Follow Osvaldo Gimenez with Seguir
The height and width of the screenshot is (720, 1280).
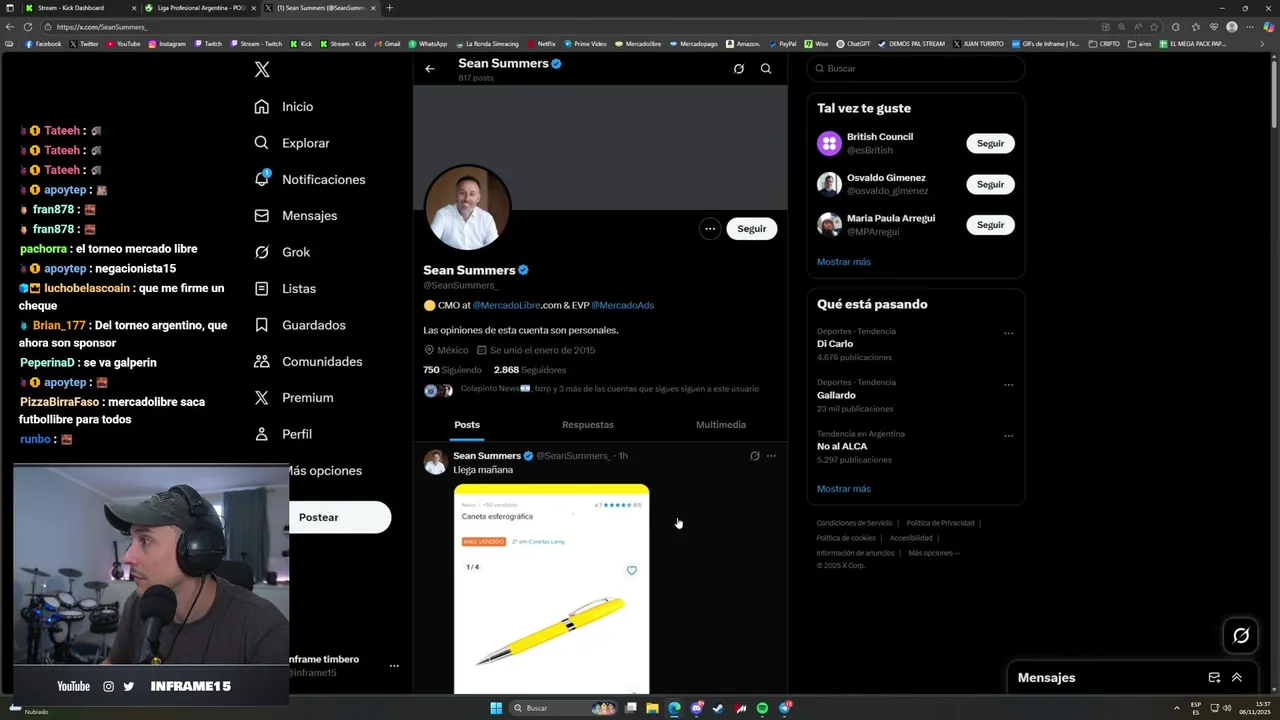[991, 185]
